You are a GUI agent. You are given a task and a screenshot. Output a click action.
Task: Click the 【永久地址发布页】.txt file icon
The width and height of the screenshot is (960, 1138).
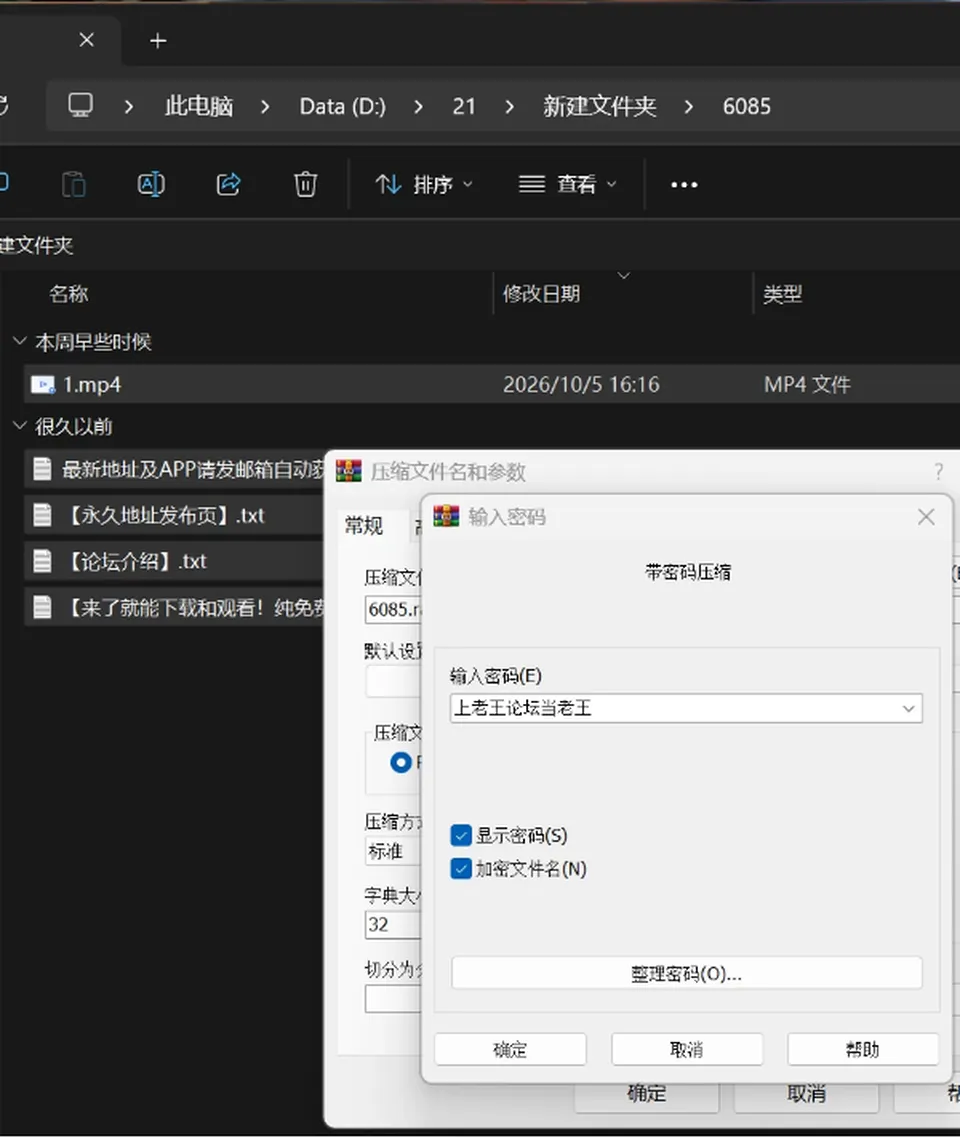point(43,515)
